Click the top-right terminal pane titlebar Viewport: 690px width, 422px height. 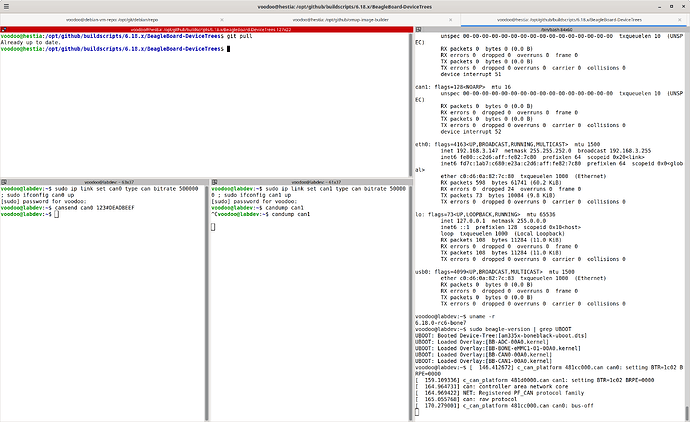tap(550, 29)
